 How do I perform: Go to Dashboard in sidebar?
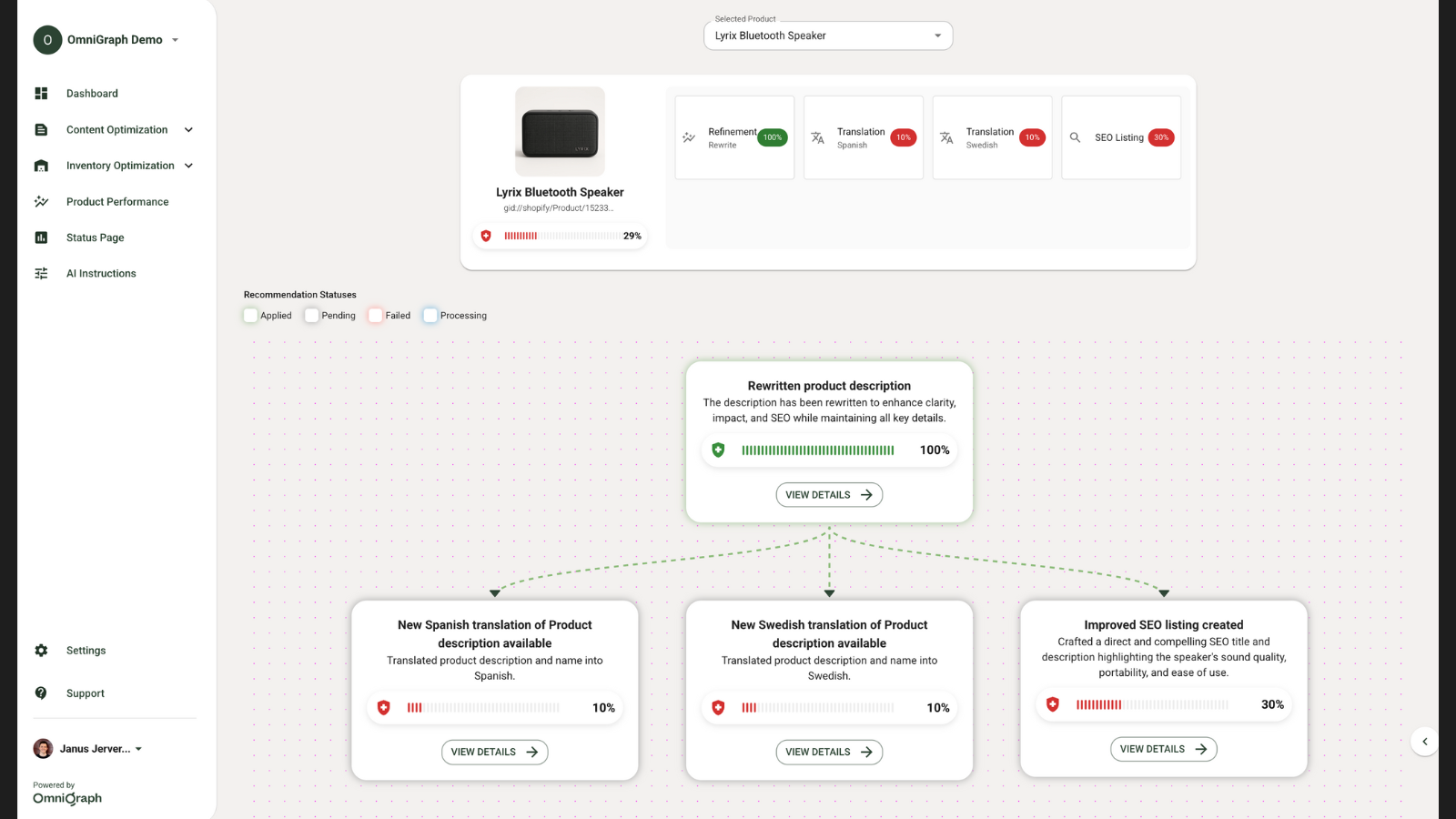pyautogui.click(x=92, y=94)
